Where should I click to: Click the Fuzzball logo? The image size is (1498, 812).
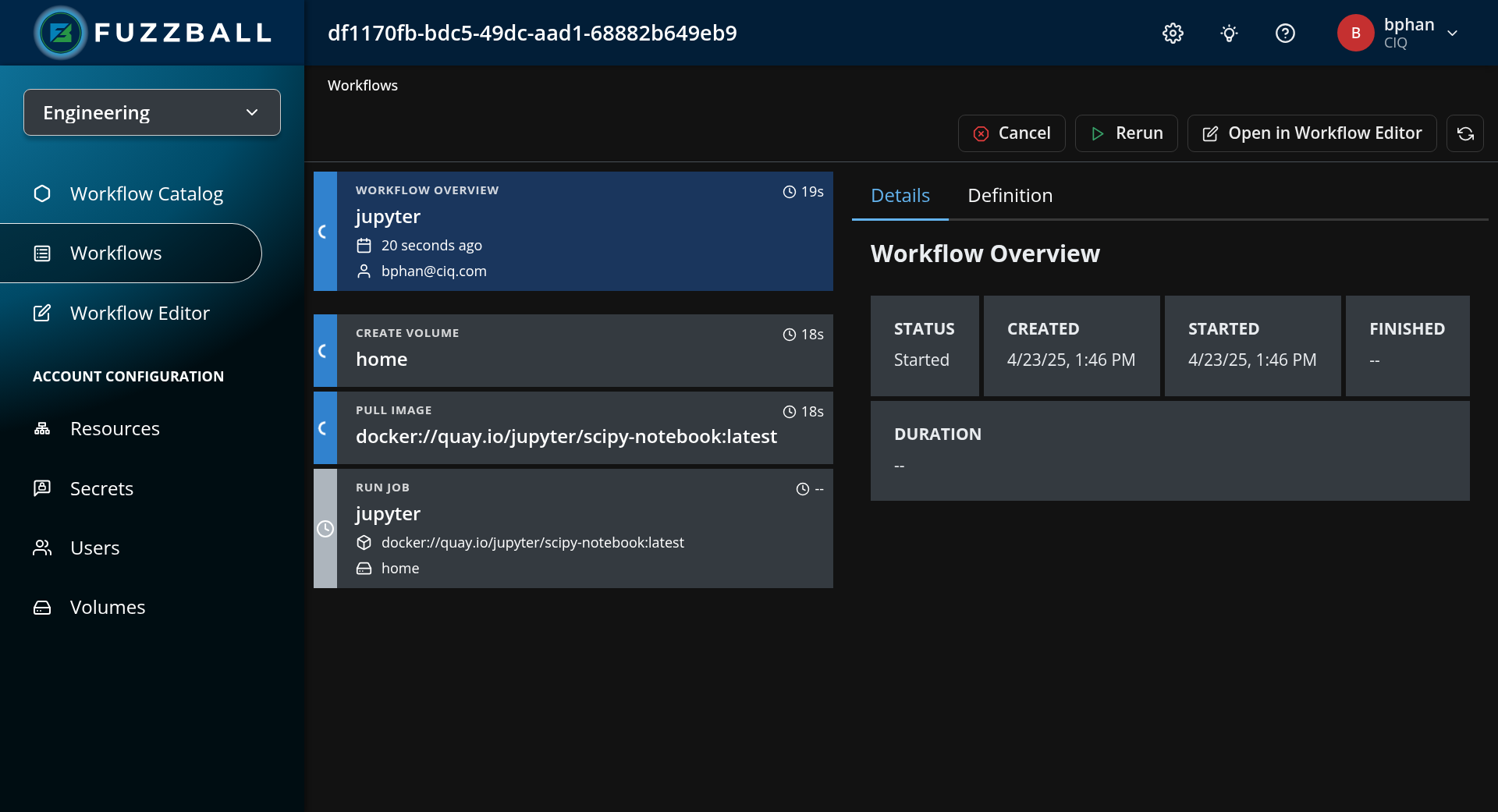click(61, 33)
